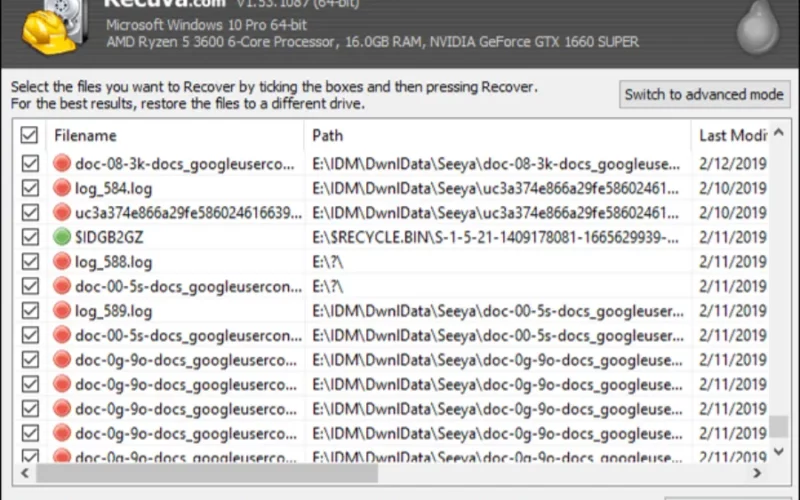
Task: Uncheck the uc3a374e866a29 file checkbox
Action: 30,212
